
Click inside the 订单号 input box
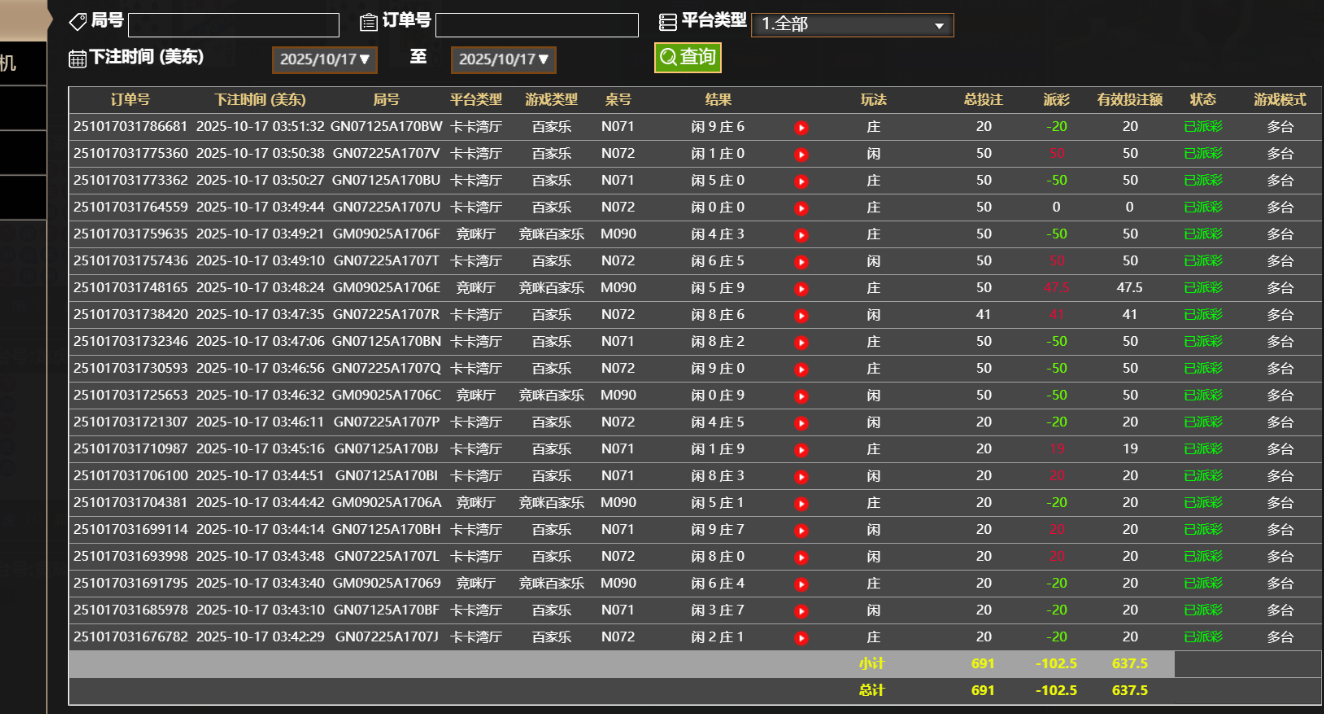(x=537, y=24)
